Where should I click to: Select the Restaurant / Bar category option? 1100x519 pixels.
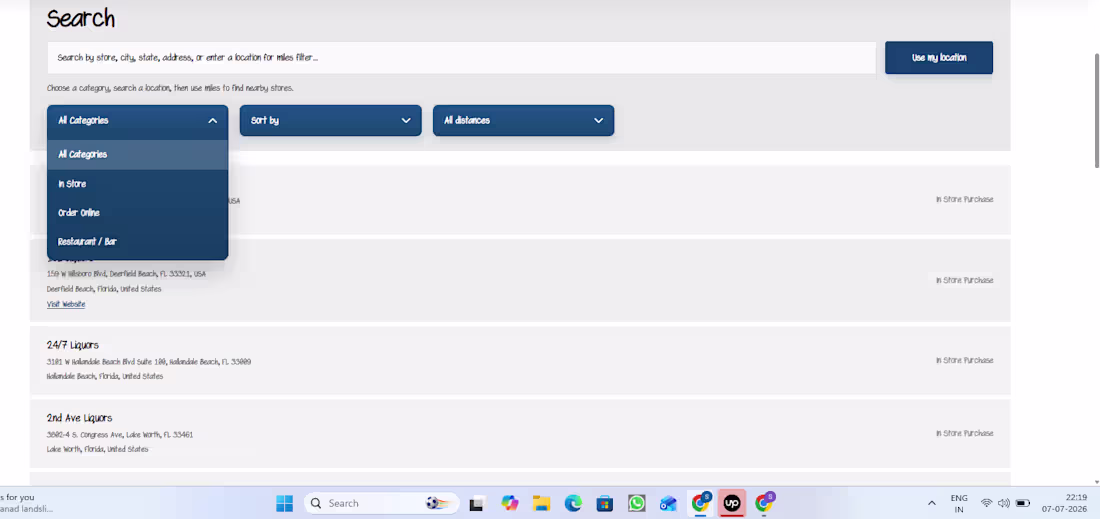click(138, 241)
